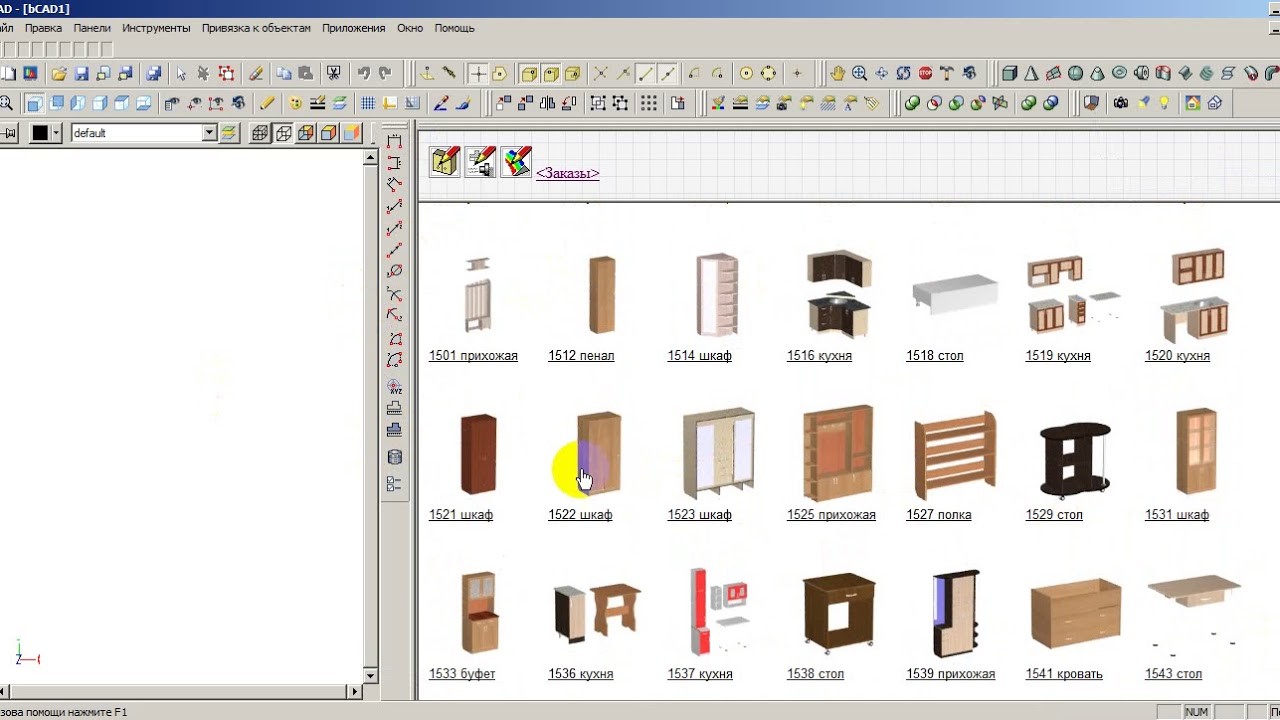Viewport: 1280px width, 720px height.
Task: Select the 1529 стол thumbnail image
Action: click(x=1074, y=458)
